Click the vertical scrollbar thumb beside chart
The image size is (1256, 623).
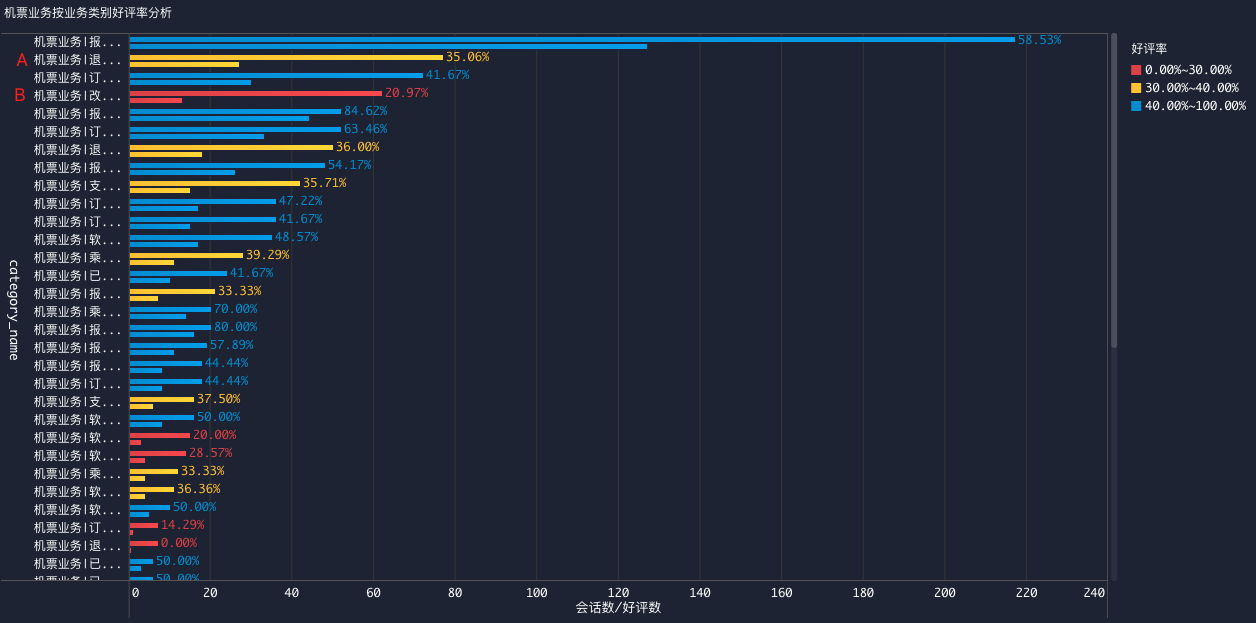(x=1114, y=190)
